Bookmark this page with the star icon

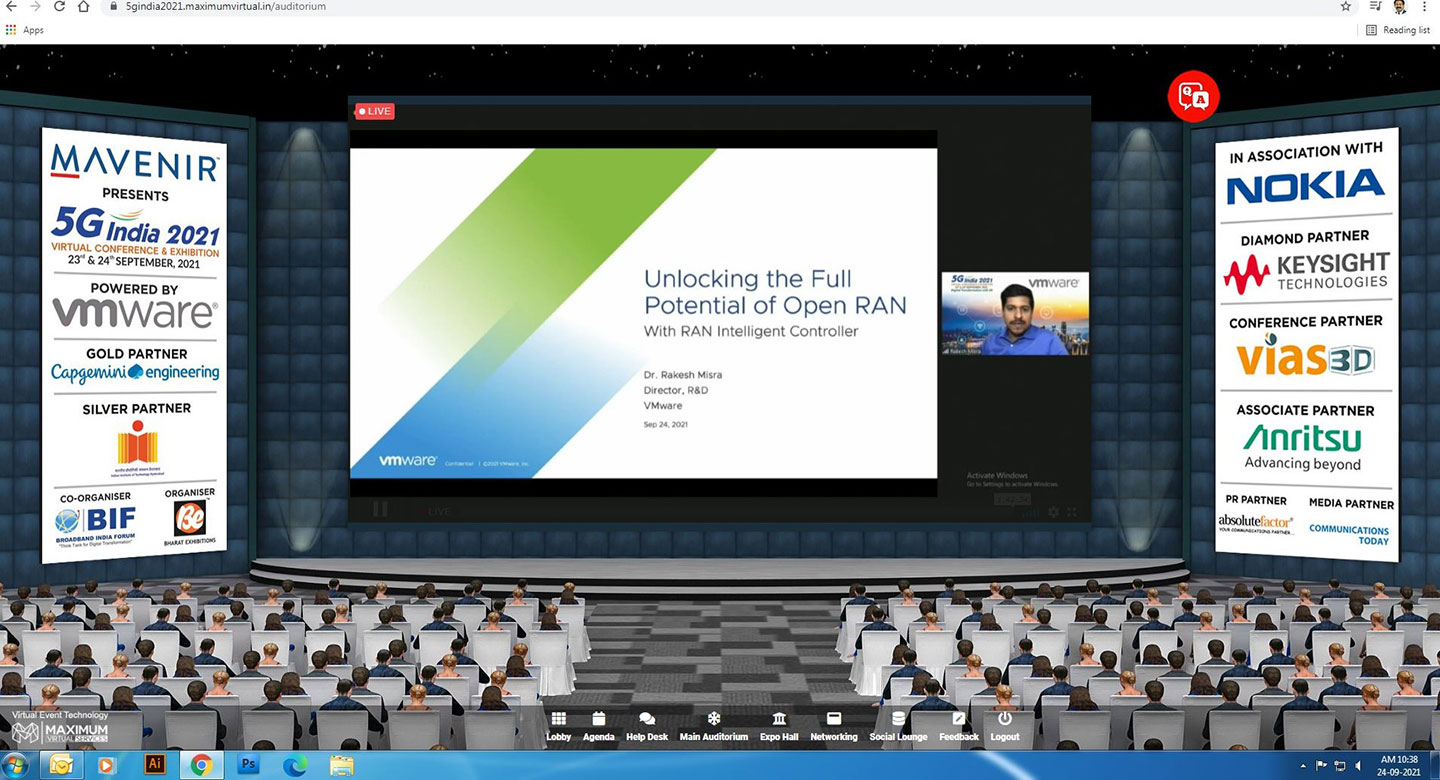click(x=1346, y=6)
